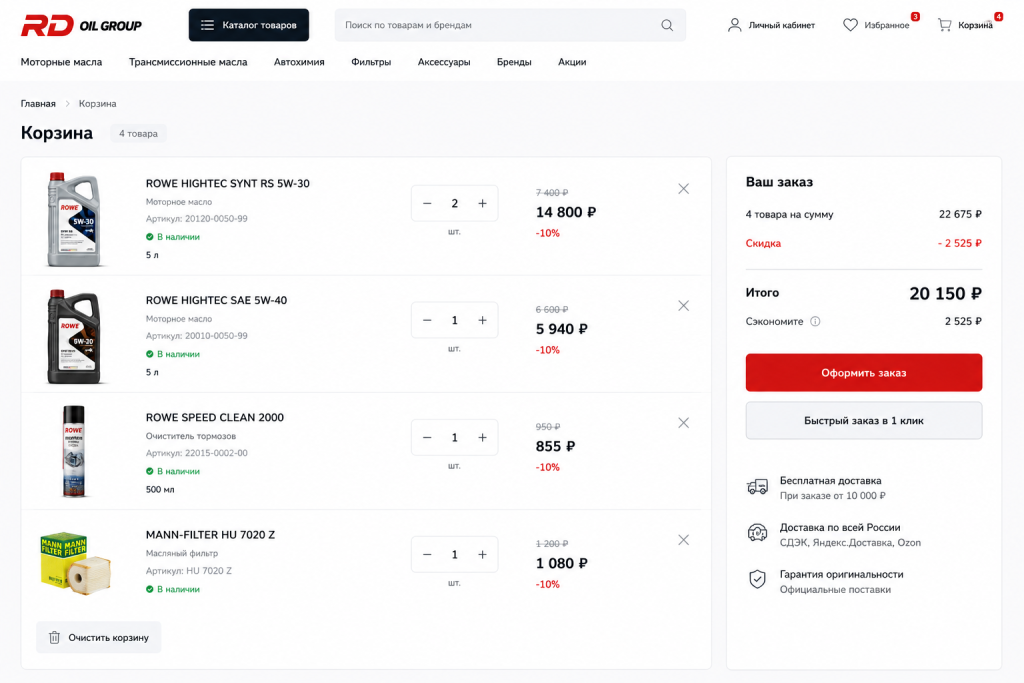The image size is (1024, 683).
Task: Click the Доставка по всей России icon
Action: (758, 533)
